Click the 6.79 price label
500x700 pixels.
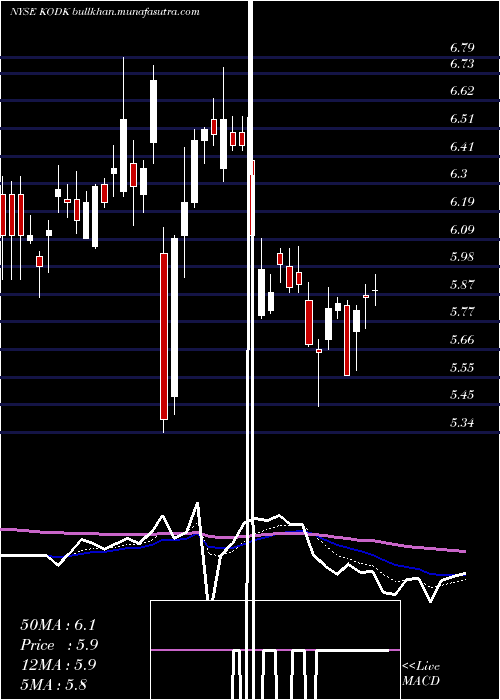point(462,48)
